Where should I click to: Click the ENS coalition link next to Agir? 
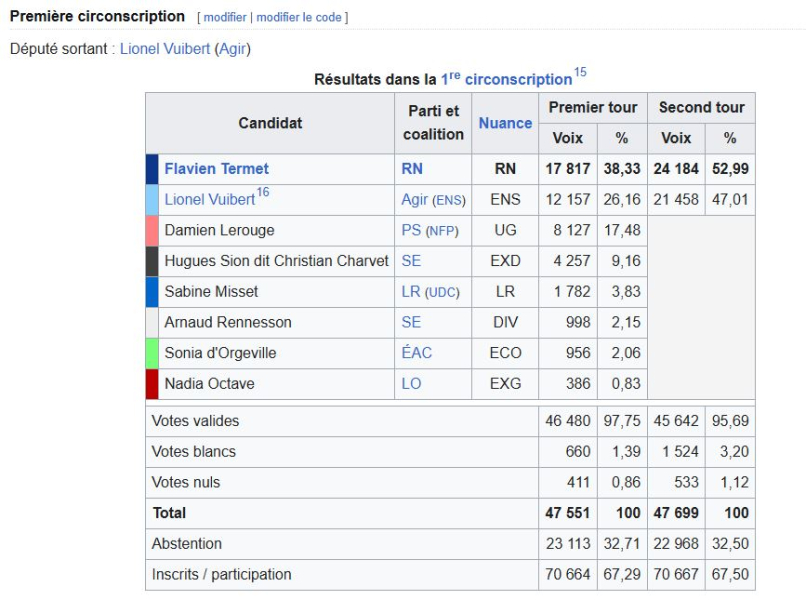click(449, 201)
